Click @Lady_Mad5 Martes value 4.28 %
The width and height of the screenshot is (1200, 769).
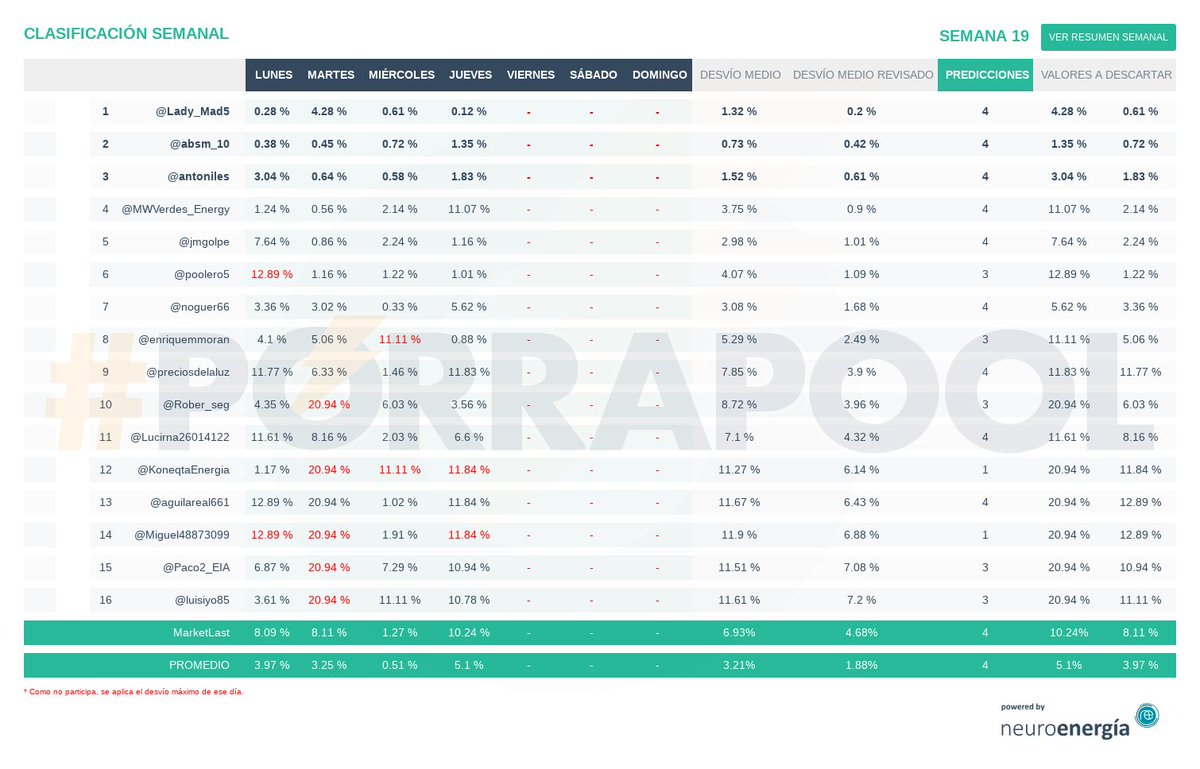[327, 112]
